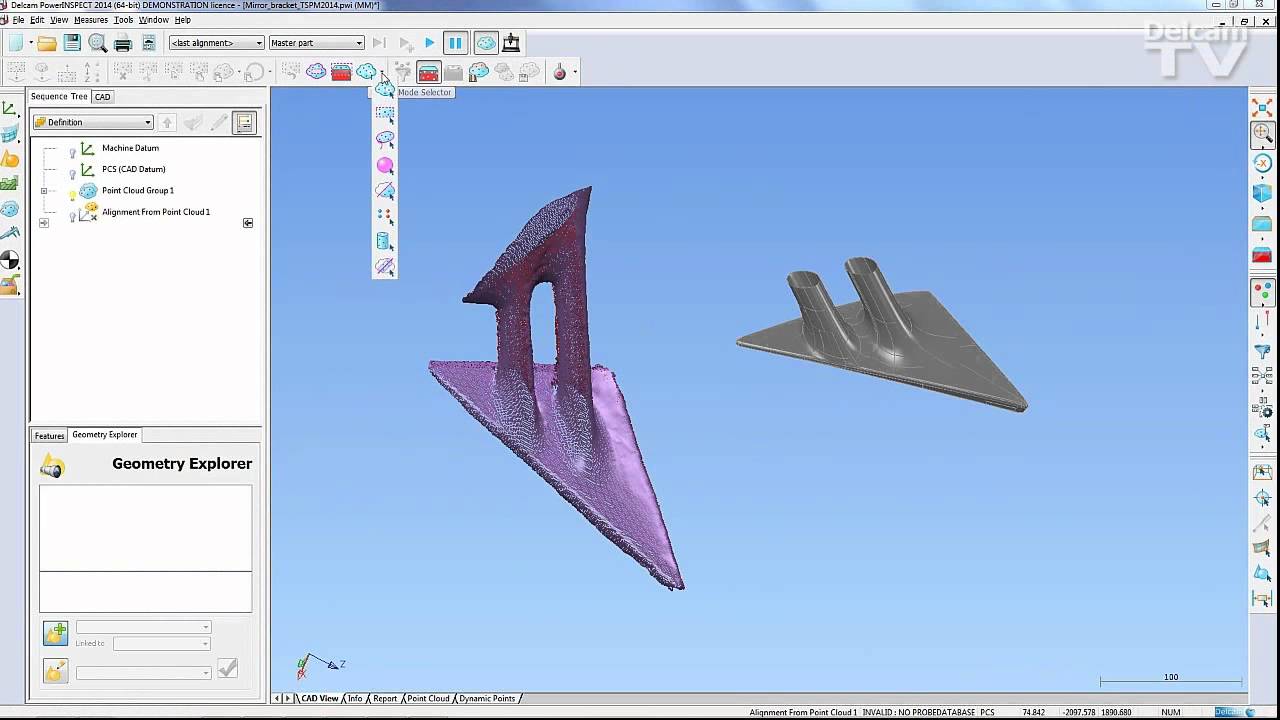Click the pause button in the toolbar
This screenshot has height=720, width=1280.
[455, 43]
